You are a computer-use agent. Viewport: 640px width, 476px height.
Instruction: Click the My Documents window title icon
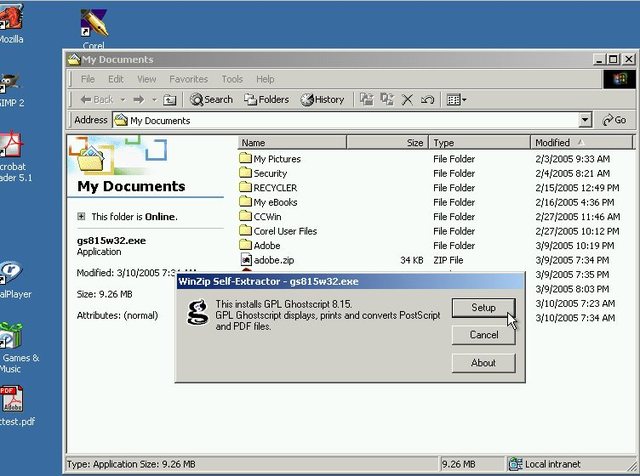pos(74,60)
